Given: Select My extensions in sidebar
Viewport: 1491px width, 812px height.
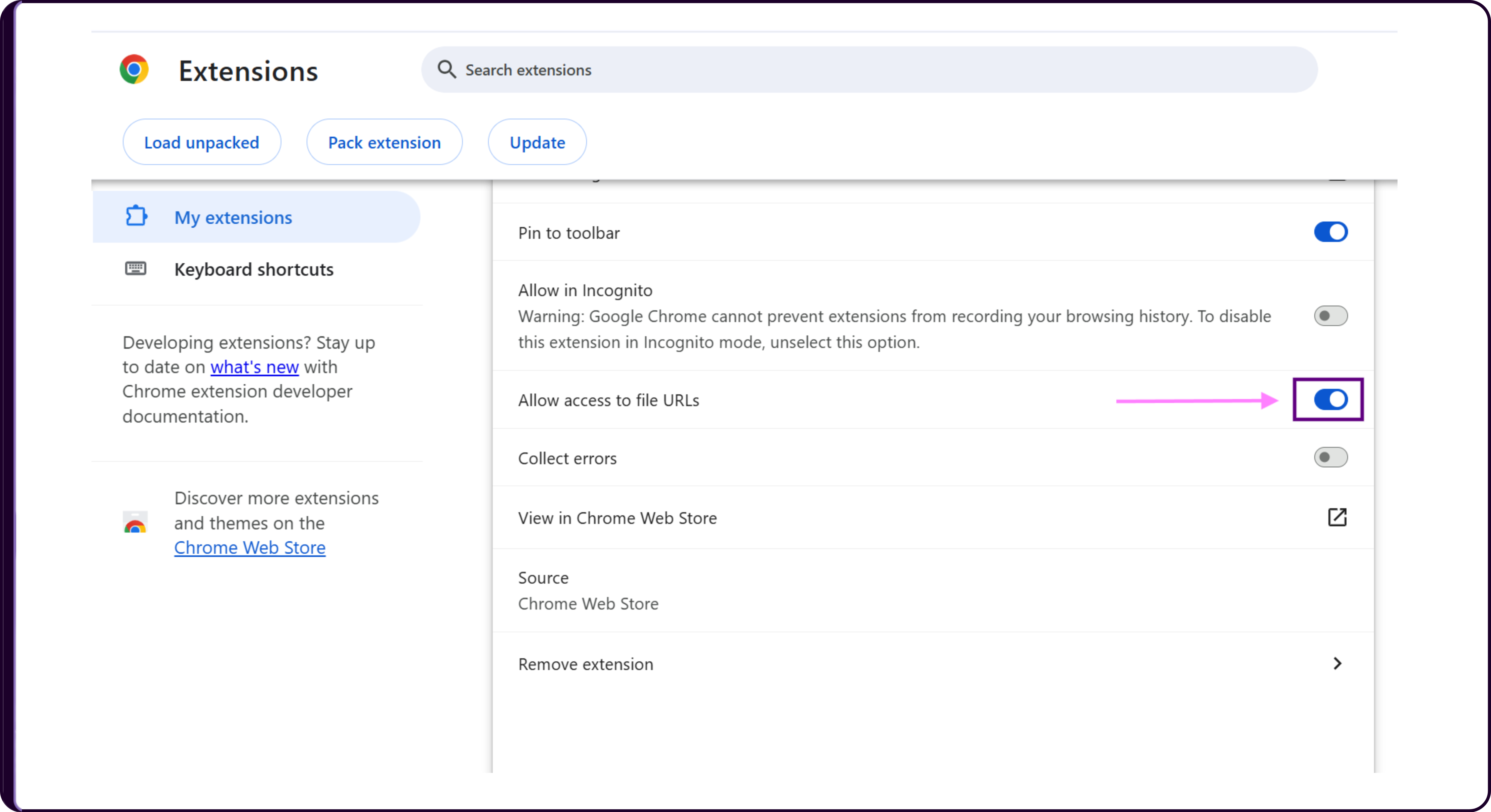Looking at the screenshot, I should tap(256, 217).
